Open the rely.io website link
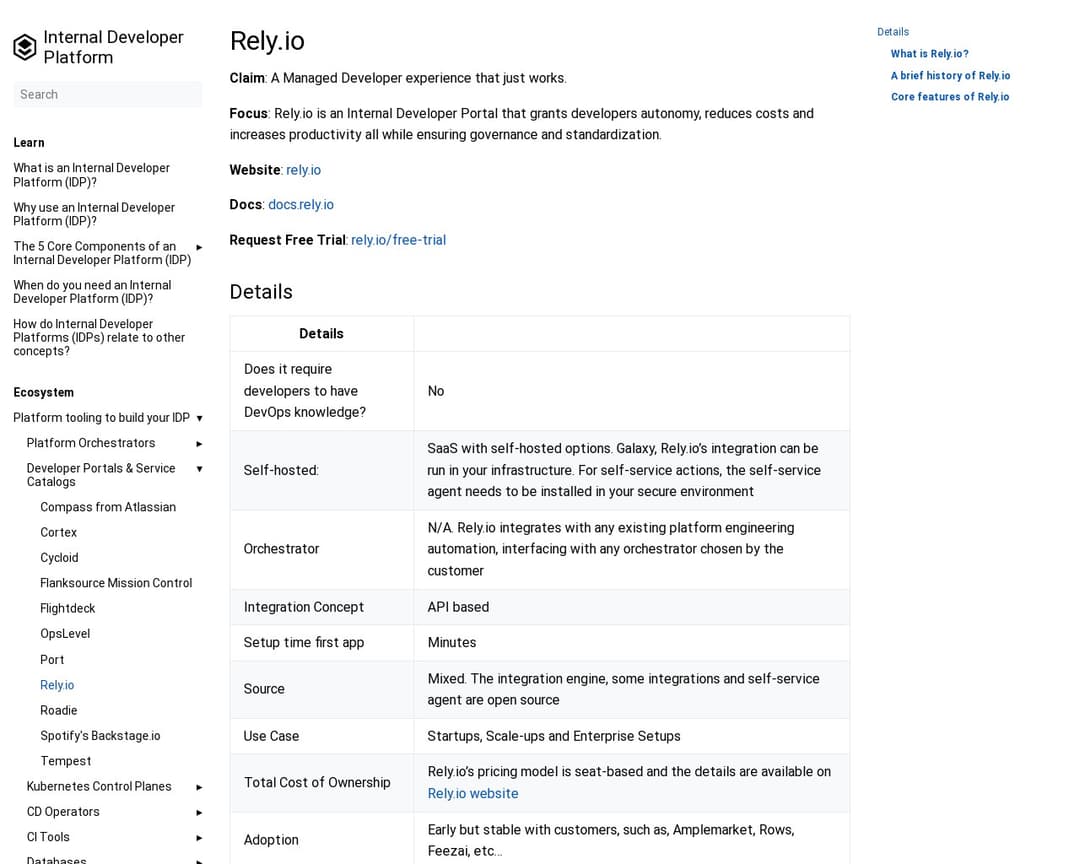 click(x=303, y=170)
